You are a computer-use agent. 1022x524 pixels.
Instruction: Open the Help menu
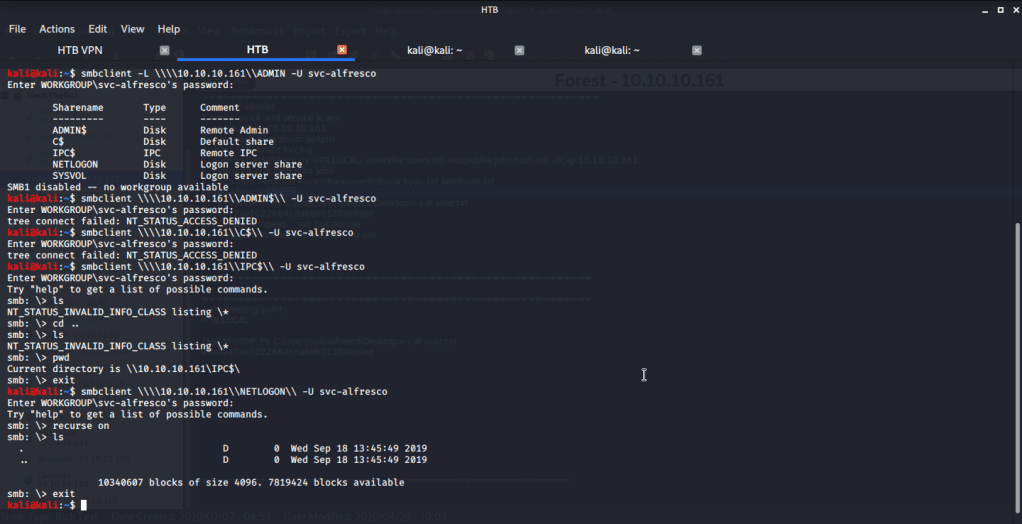[169, 29]
